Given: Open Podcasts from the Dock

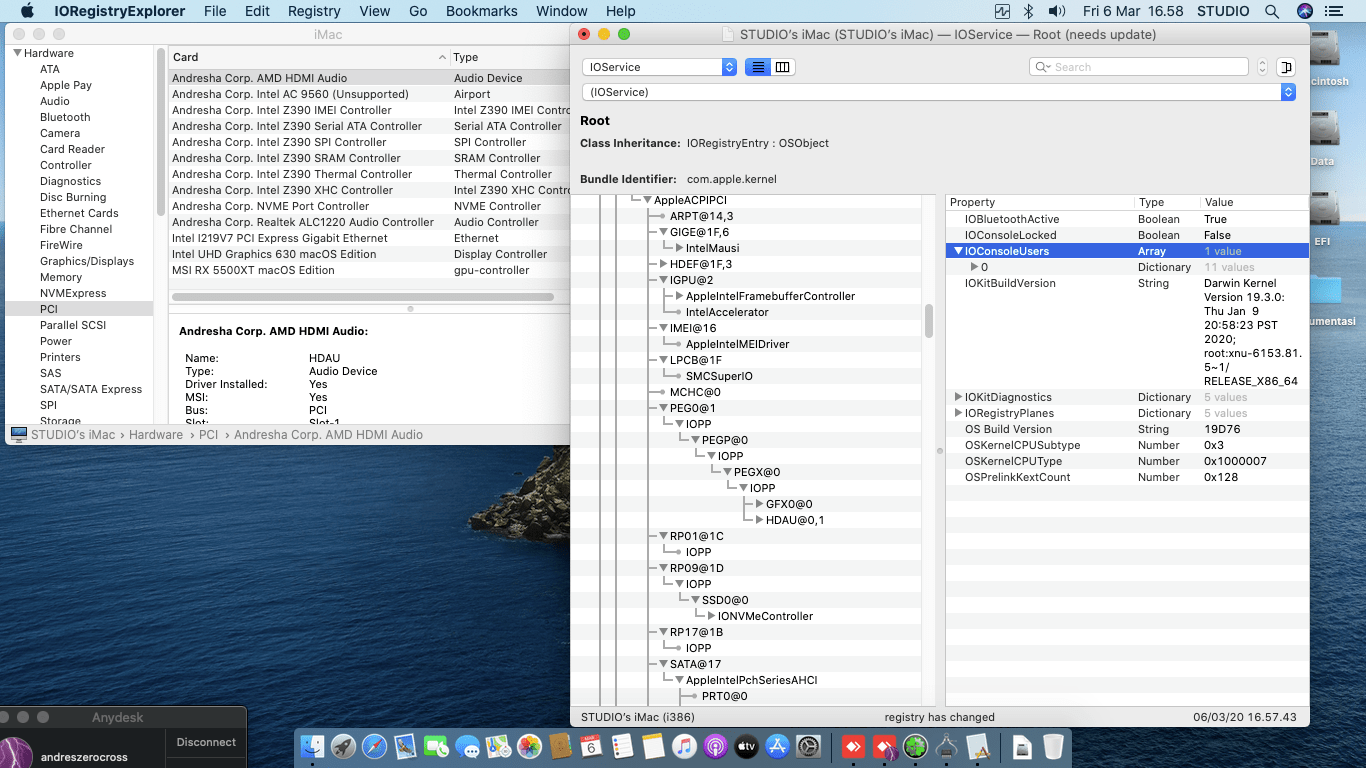Looking at the screenshot, I should point(715,746).
